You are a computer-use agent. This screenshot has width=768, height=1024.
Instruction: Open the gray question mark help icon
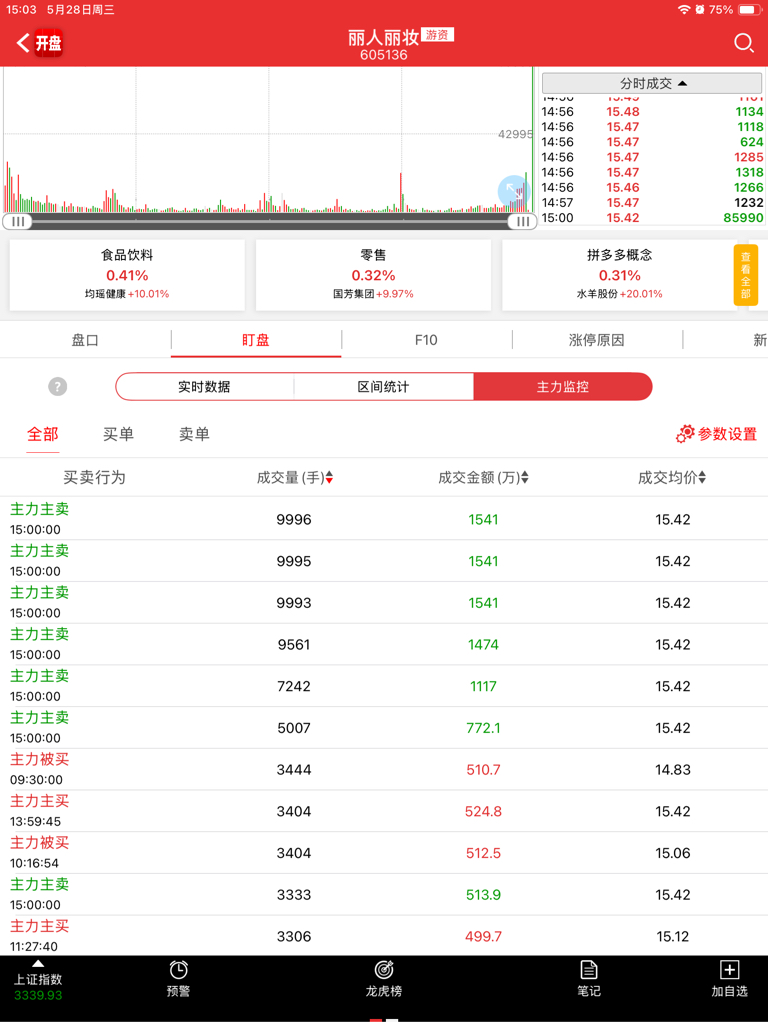(x=57, y=387)
